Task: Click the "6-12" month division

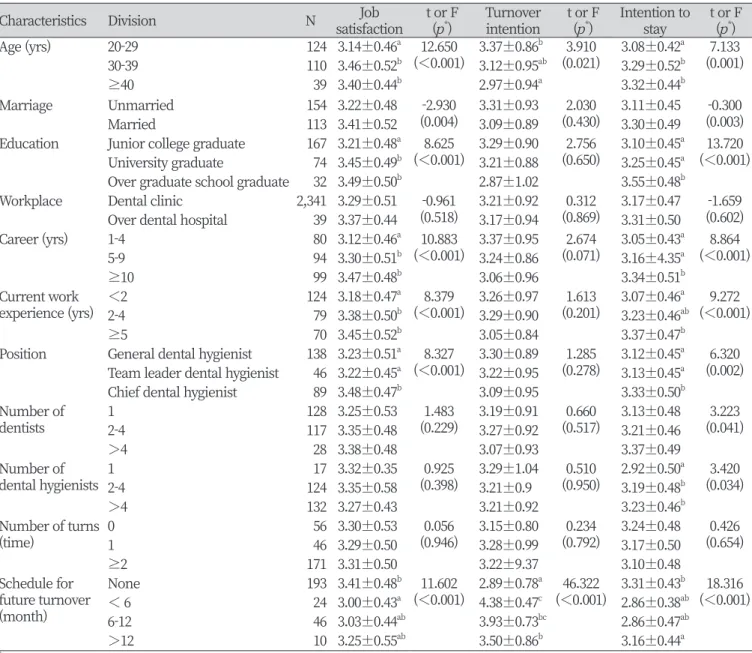Action: 119,622
